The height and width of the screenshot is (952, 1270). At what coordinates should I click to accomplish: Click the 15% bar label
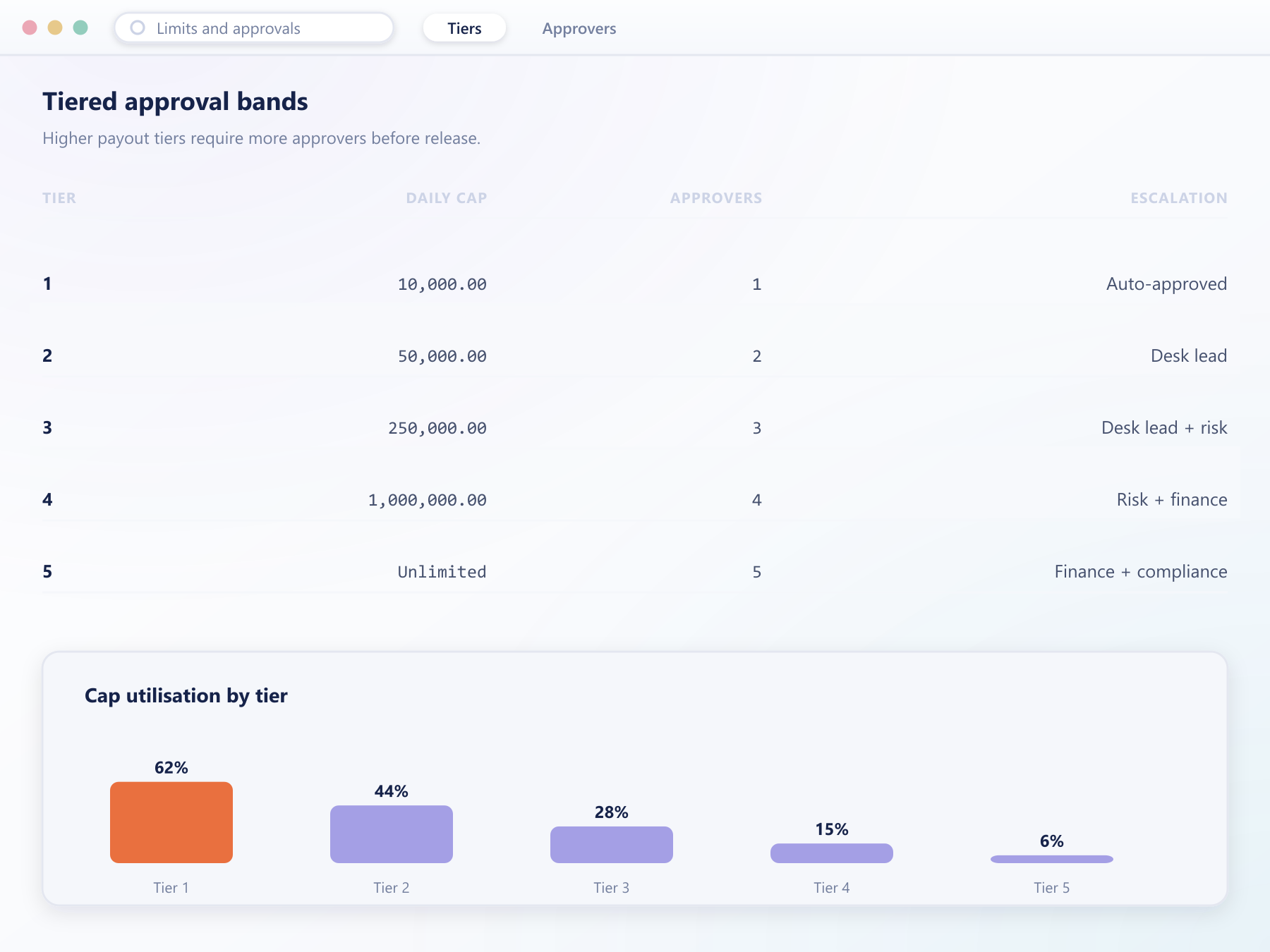832,829
